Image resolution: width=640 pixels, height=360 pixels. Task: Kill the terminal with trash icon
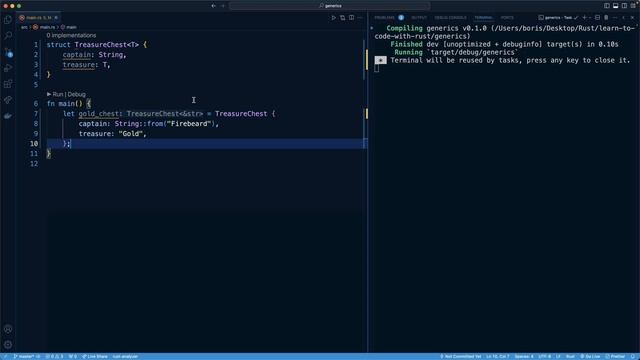[606, 18]
